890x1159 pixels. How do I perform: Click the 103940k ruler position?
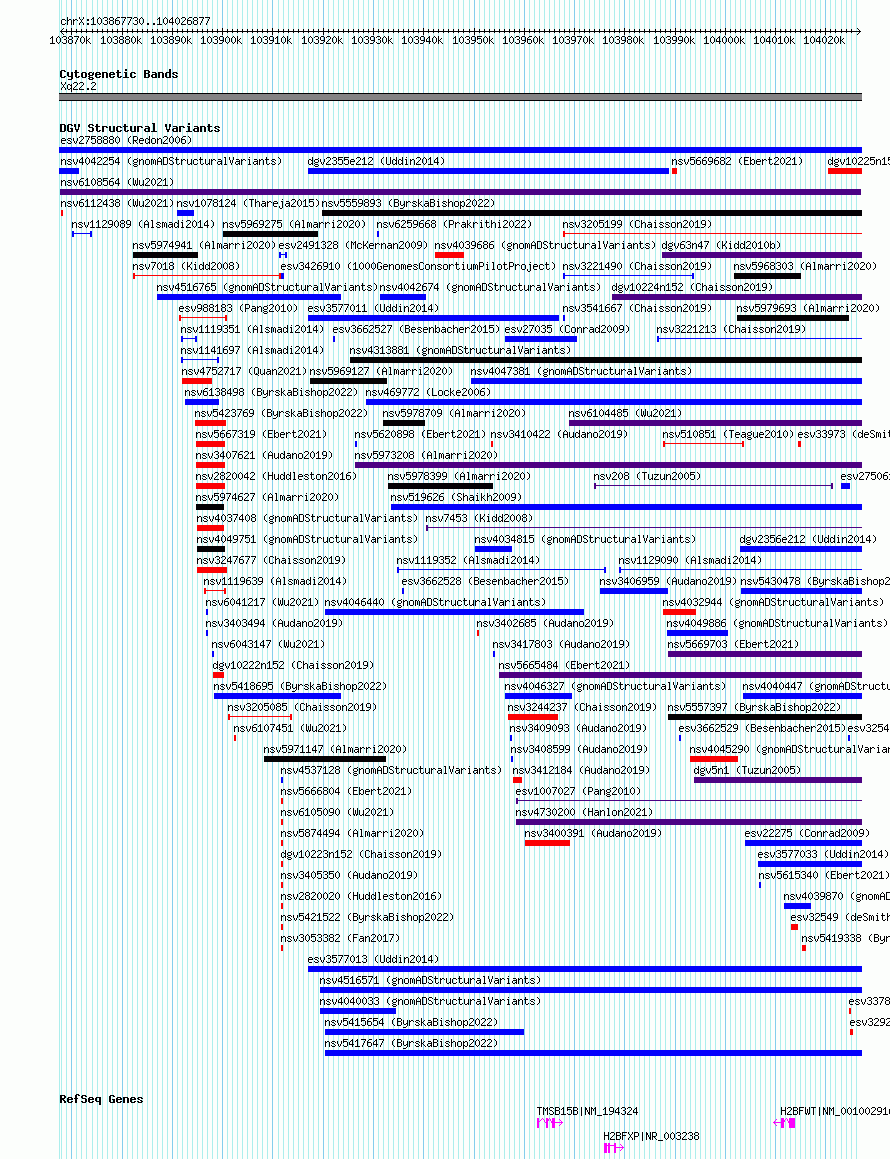(422, 41)
